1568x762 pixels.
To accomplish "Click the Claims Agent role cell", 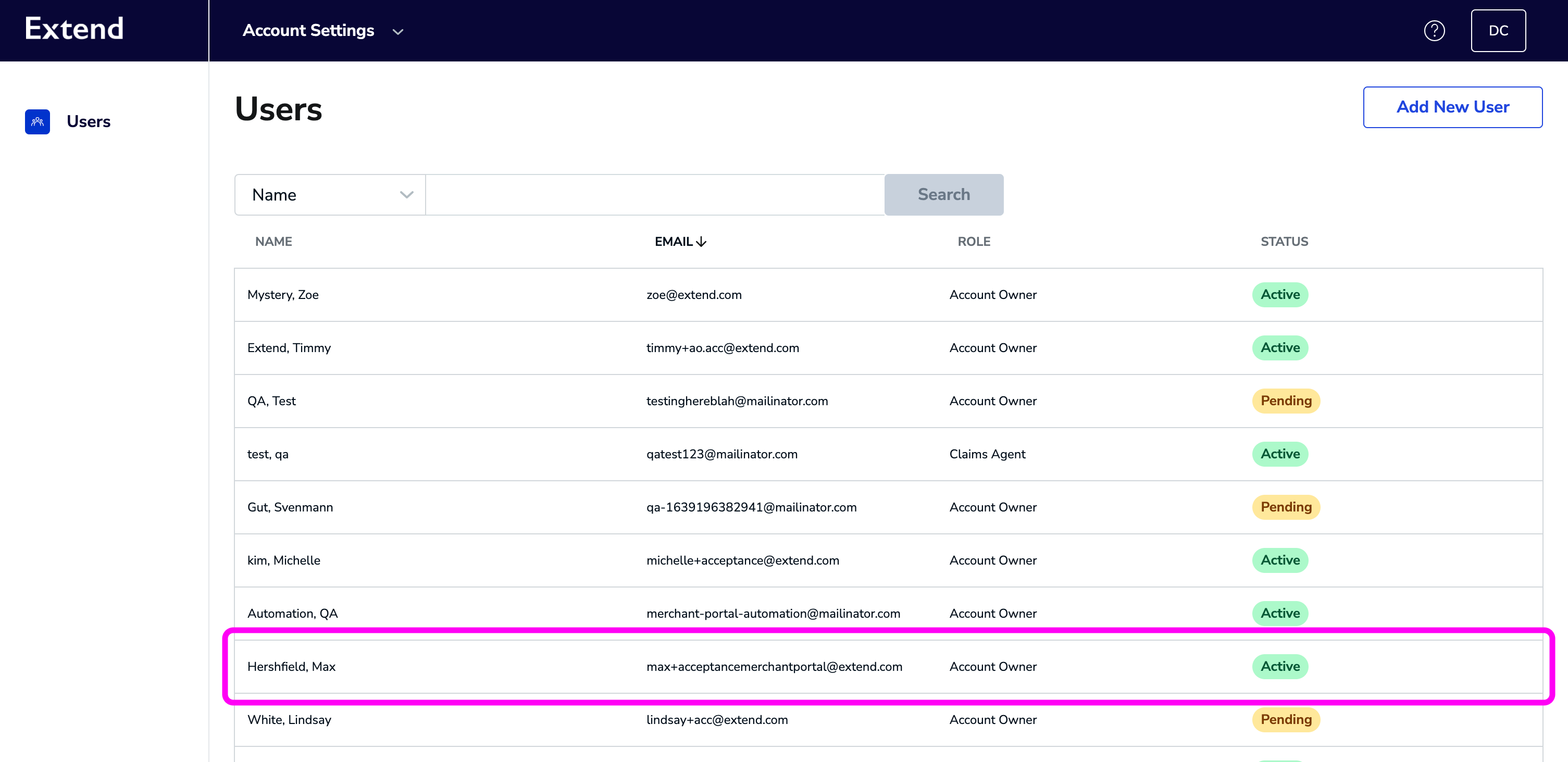I will click(x=987, y=454).
